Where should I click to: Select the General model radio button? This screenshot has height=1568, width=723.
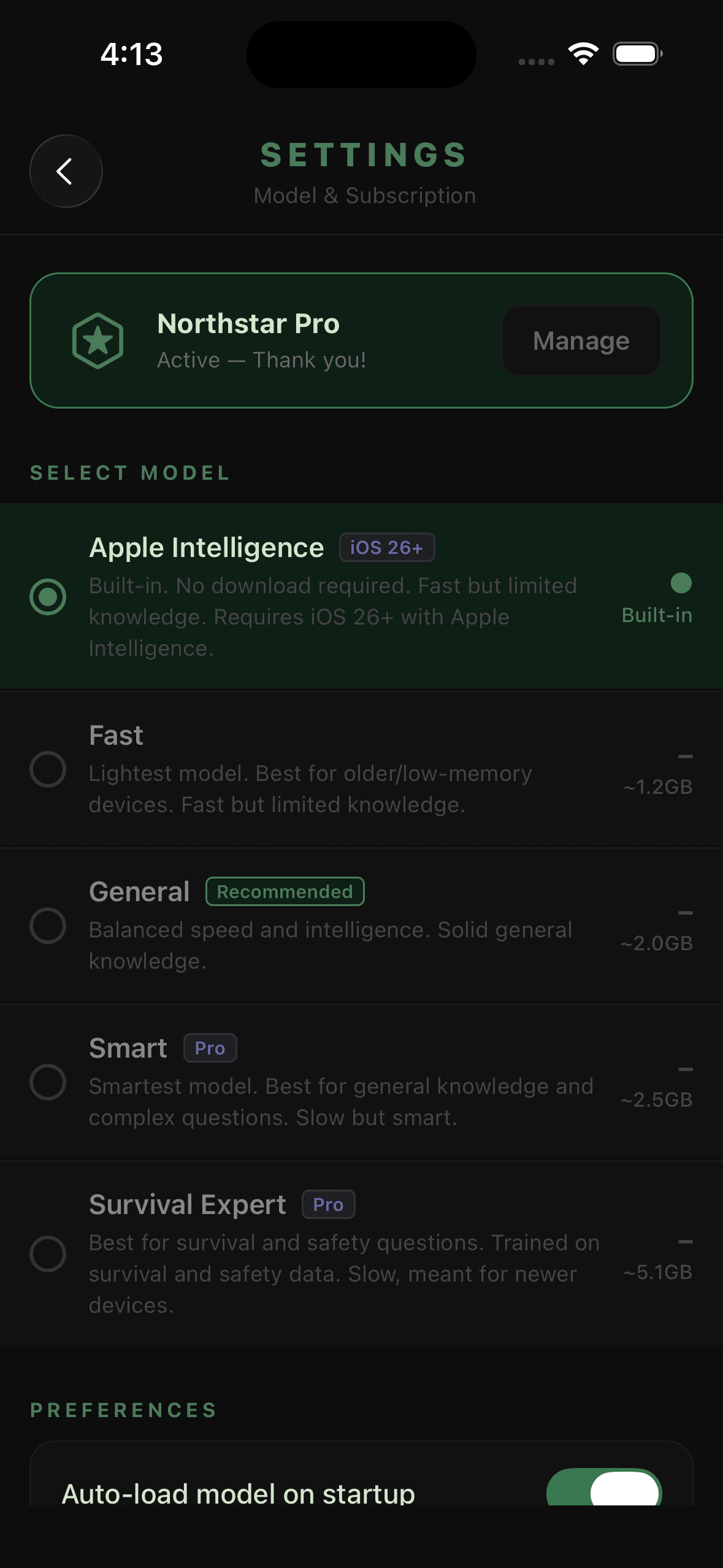(x=48, y=926)
